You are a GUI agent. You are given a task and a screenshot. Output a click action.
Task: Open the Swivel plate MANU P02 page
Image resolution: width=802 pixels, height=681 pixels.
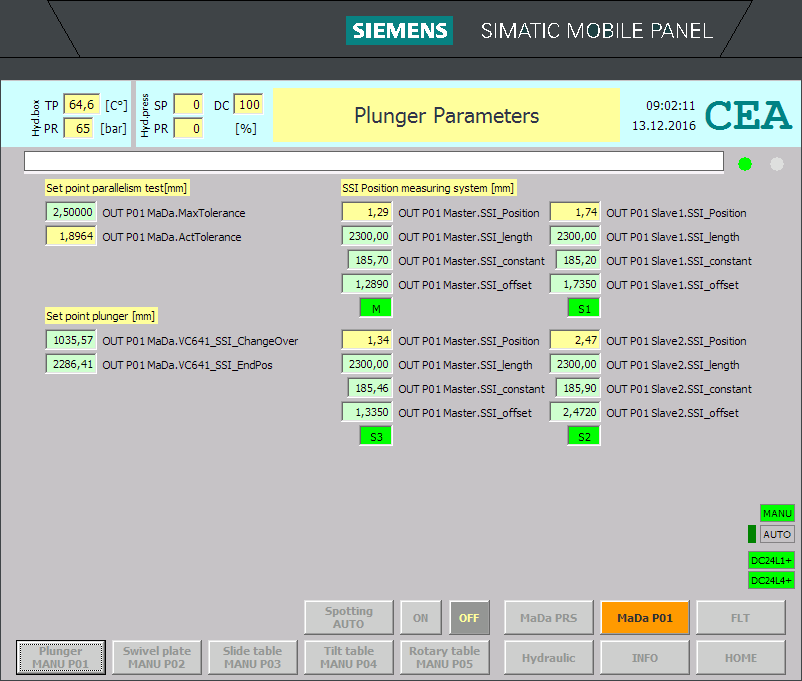tap(156, 658)
